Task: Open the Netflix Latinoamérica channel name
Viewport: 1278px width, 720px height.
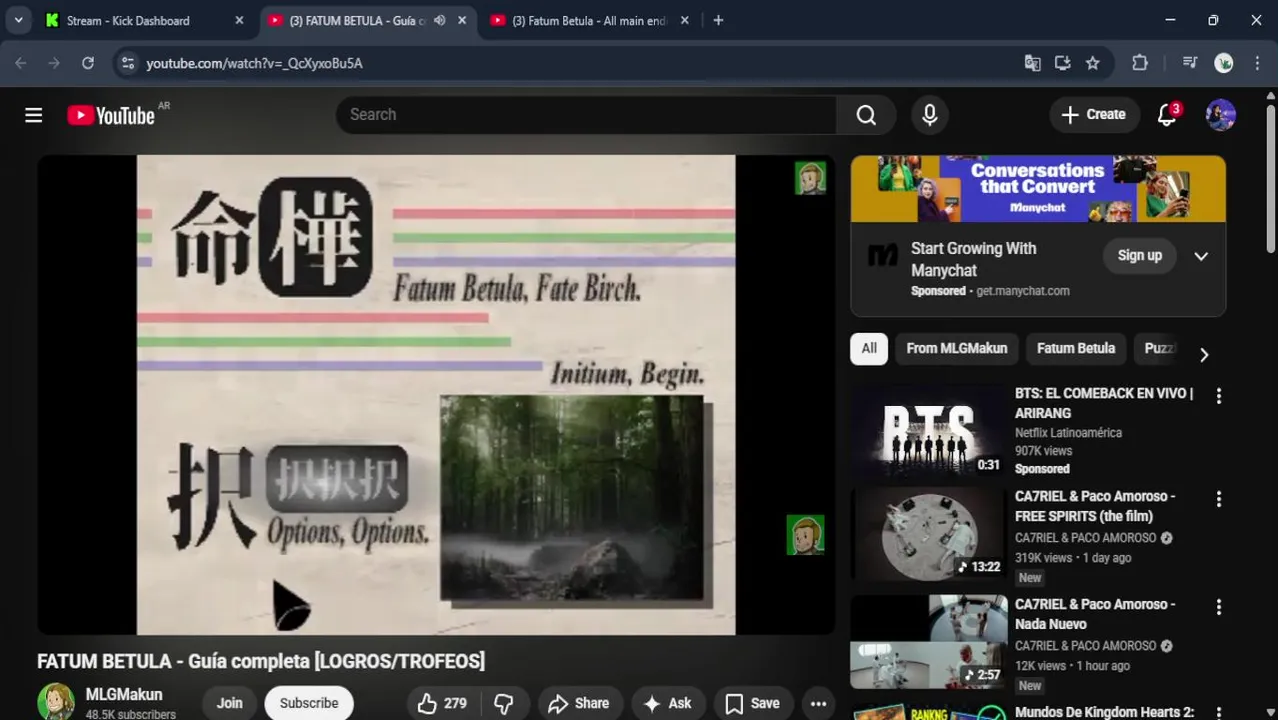Action: [1068, 433]
